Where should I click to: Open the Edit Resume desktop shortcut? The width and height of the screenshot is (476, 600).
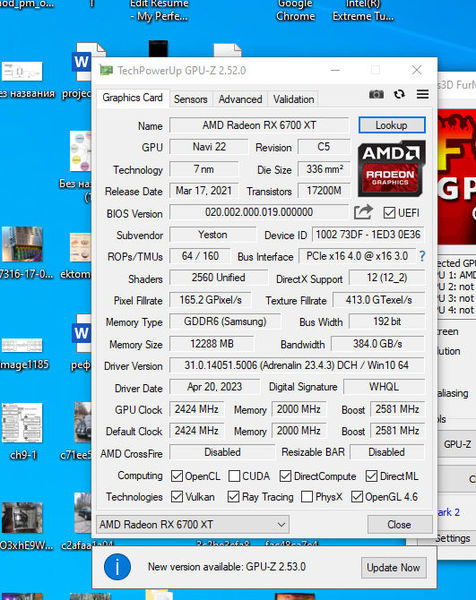coord(159,10)
